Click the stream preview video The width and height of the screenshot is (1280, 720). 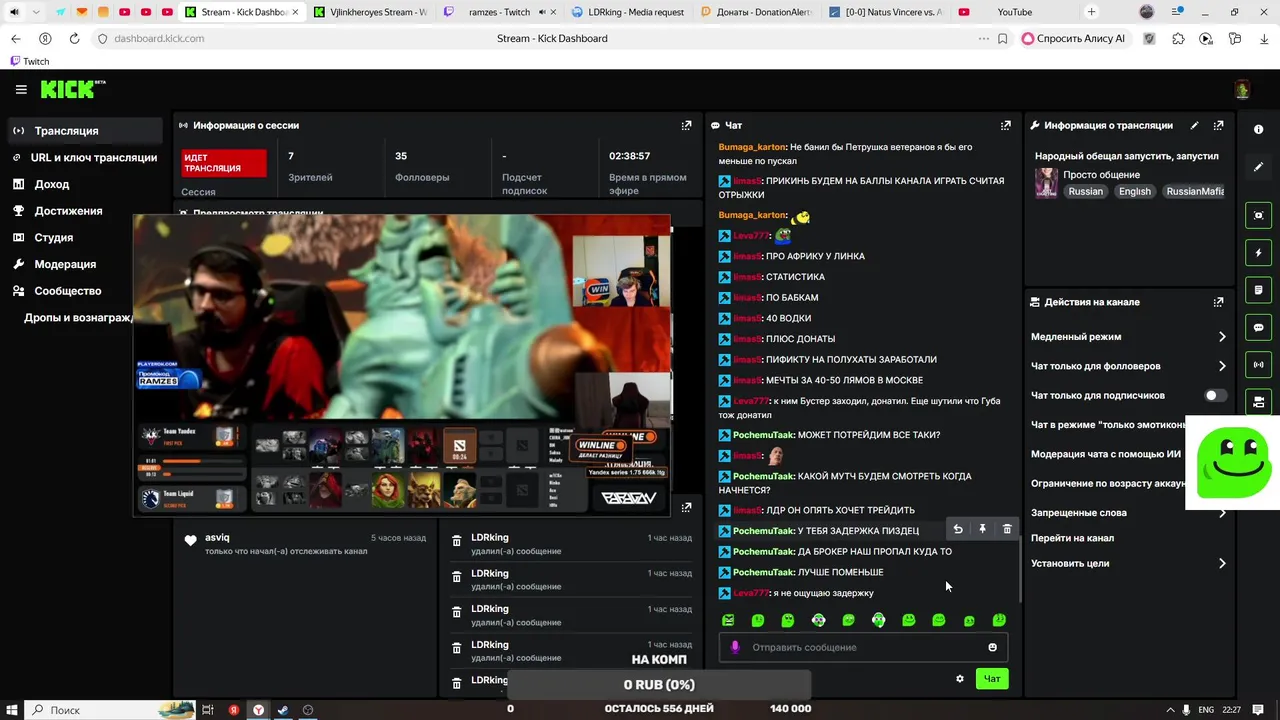pos(402,365)
